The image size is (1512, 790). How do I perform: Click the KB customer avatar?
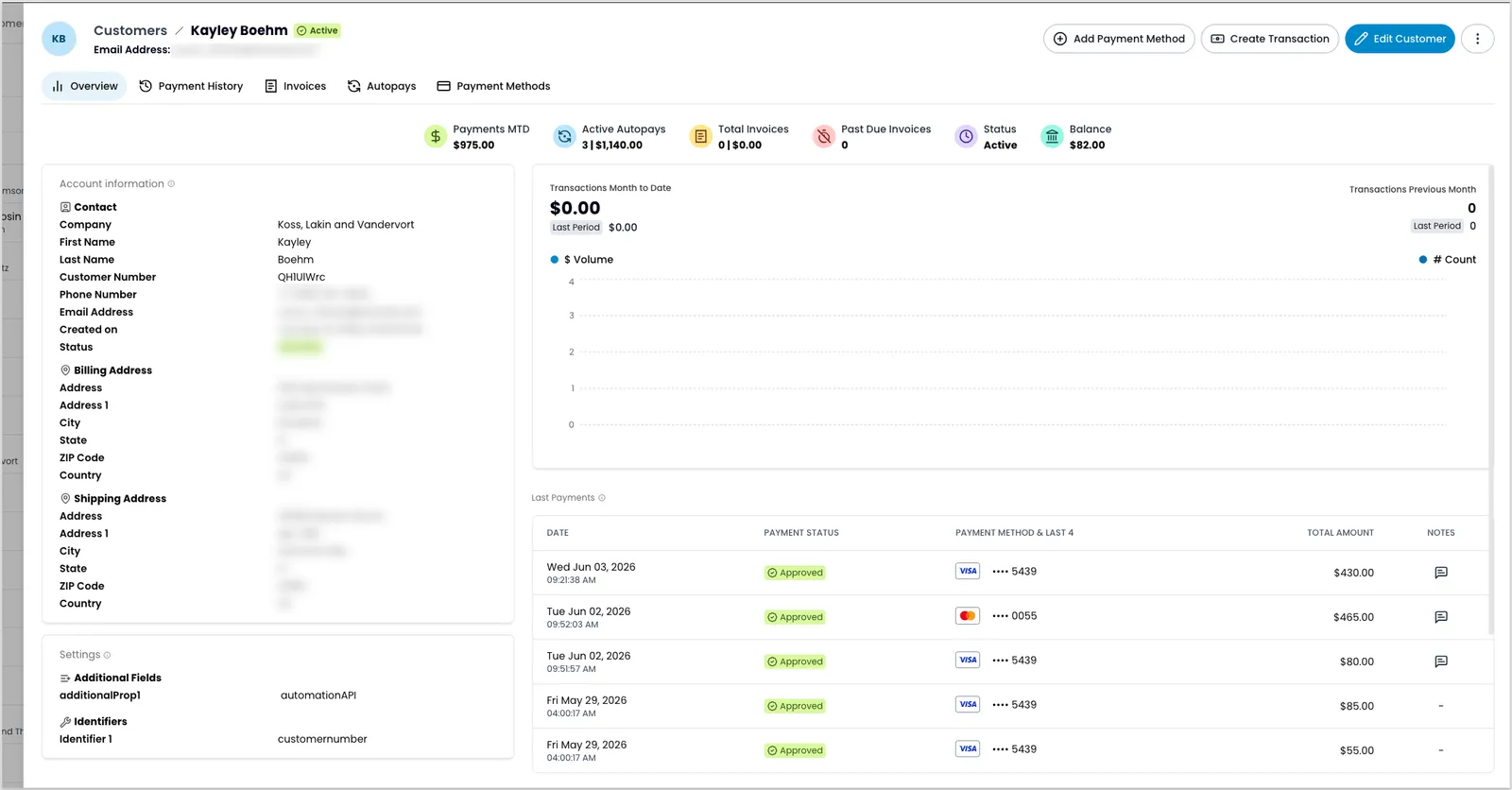click(x=59, y=39)
